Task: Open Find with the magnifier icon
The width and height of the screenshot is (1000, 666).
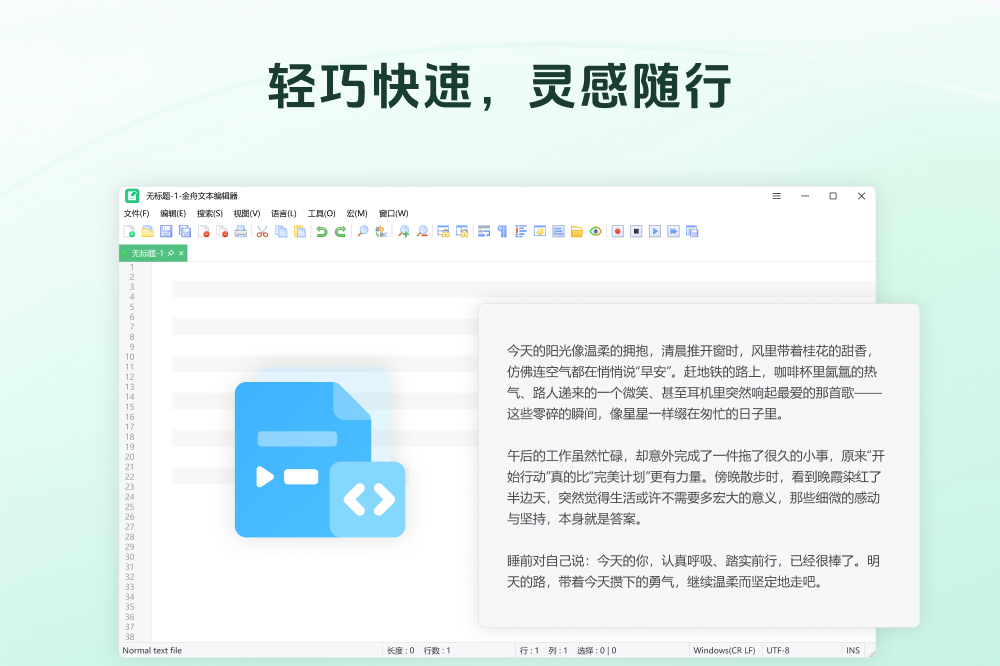Action: pyautogui.click(x=362, y=231)
